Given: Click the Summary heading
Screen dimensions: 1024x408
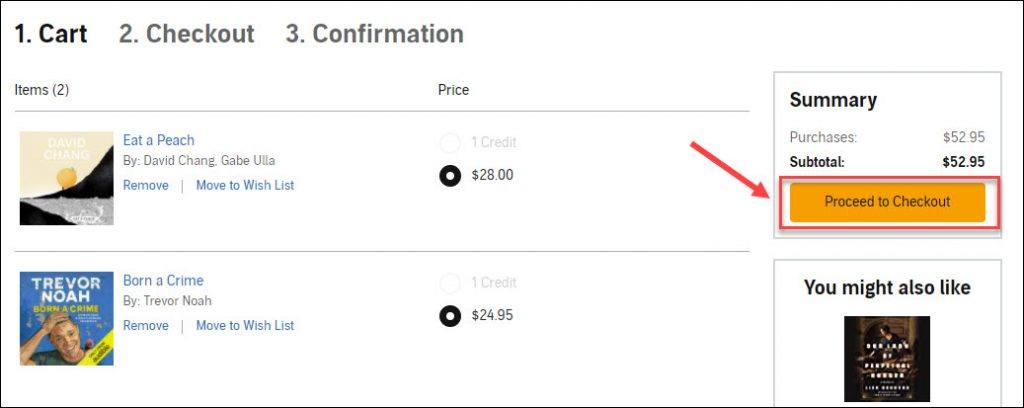Looking at the screenshot, I should [833, 101].
